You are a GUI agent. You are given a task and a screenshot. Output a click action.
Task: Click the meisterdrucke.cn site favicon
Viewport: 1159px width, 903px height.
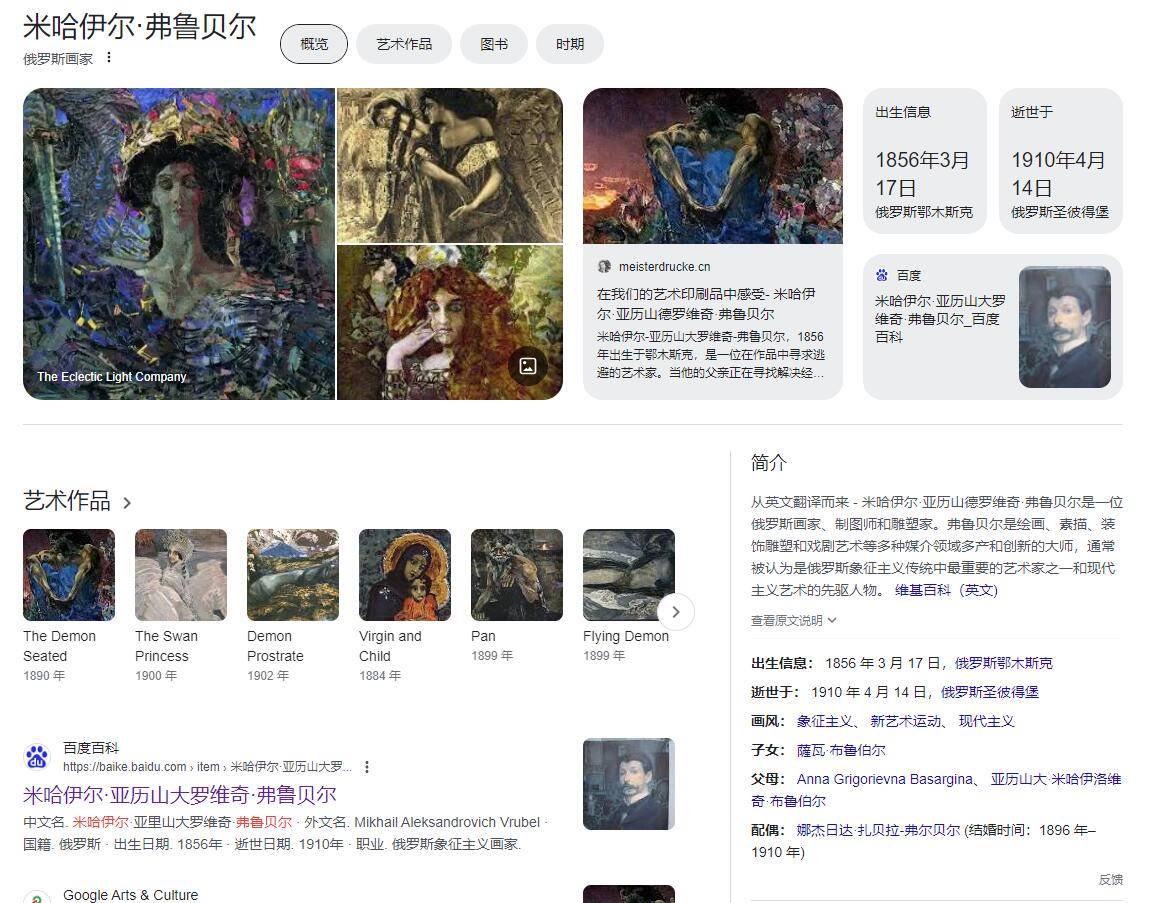(604, 267)
